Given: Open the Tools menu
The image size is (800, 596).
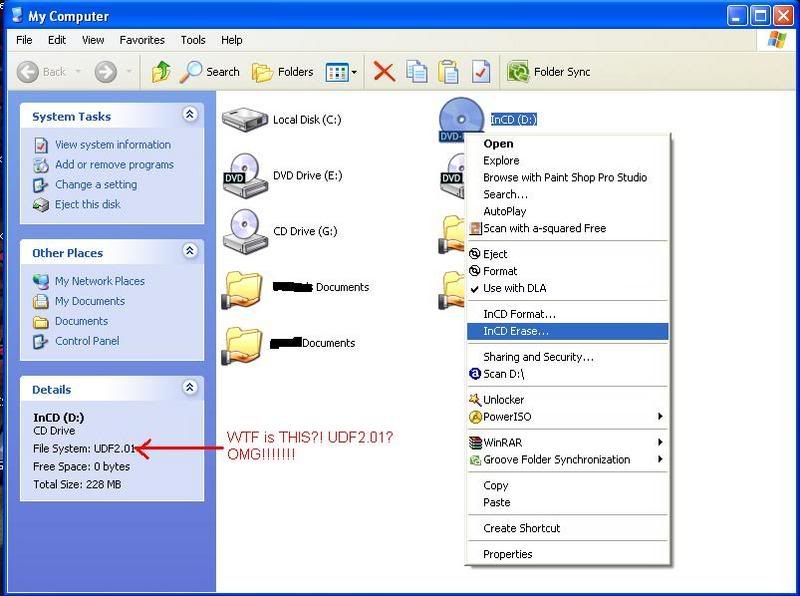Looking at the screenshot, I should click(x=193, y=40).
